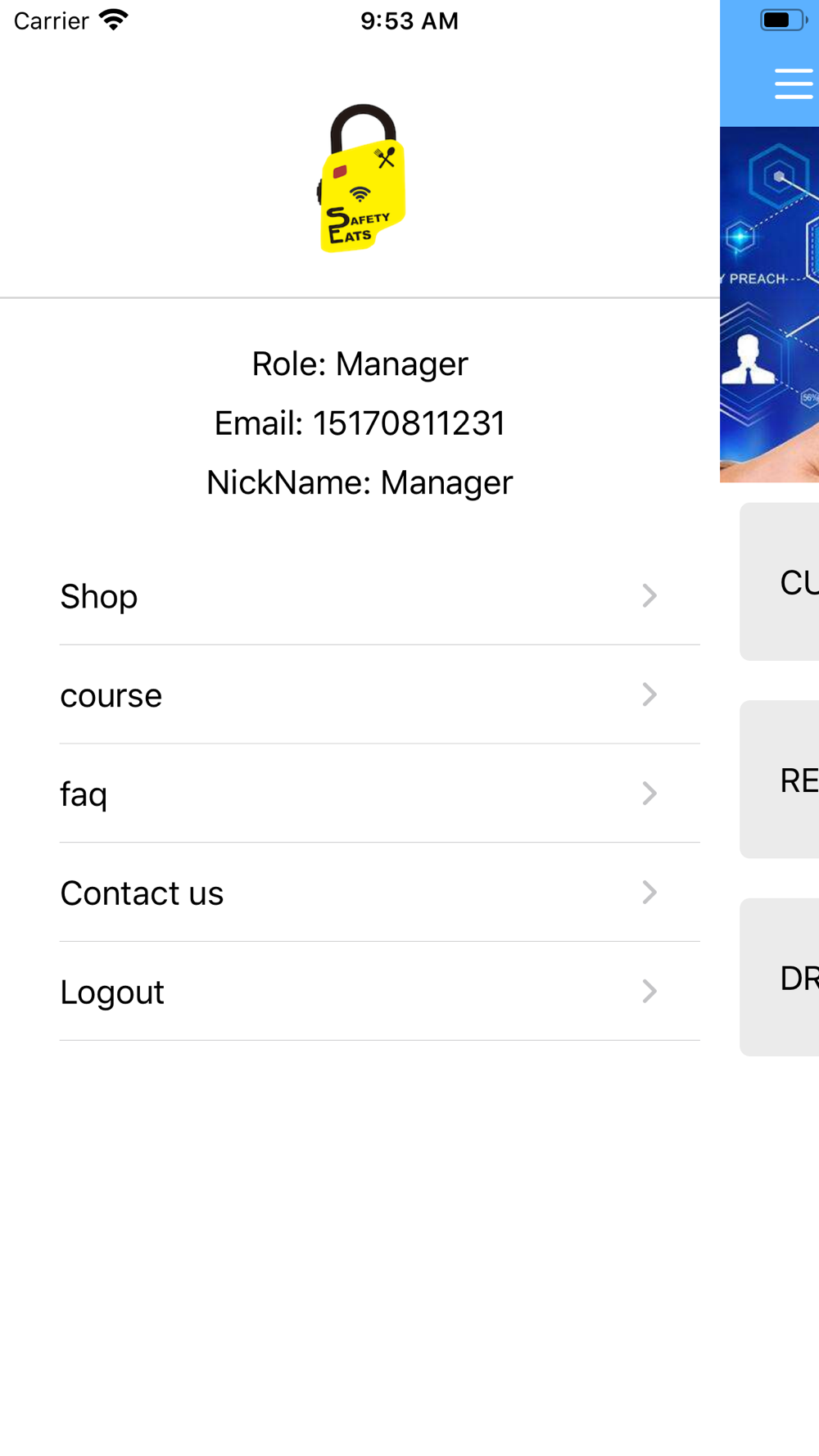Tap the Wi-Fi status icon
The image size is (819, 1456).
coord(113,20)
